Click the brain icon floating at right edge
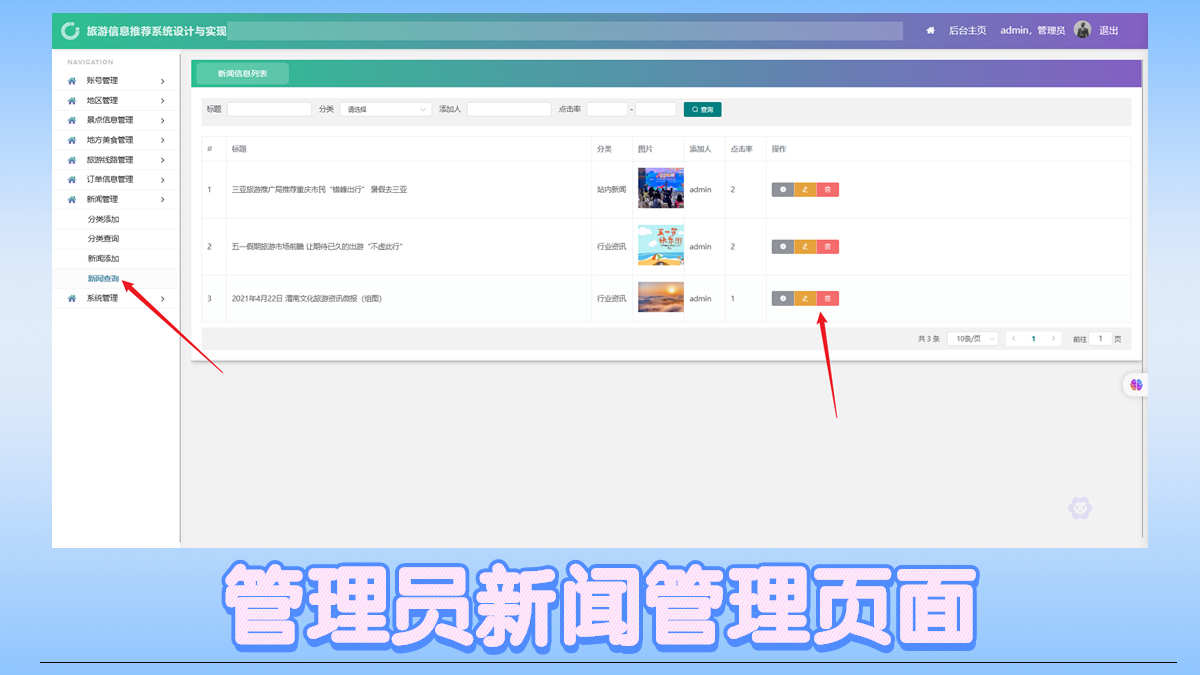Viewport: 1200px width, 675px height. point(1136,384)
